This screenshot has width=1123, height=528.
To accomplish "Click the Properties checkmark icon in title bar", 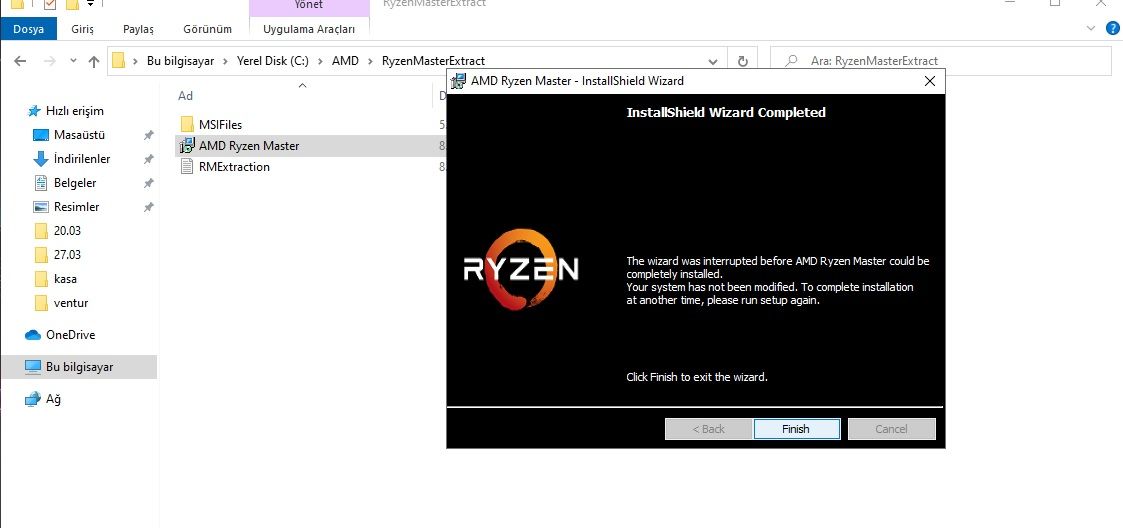I will 49,4.
